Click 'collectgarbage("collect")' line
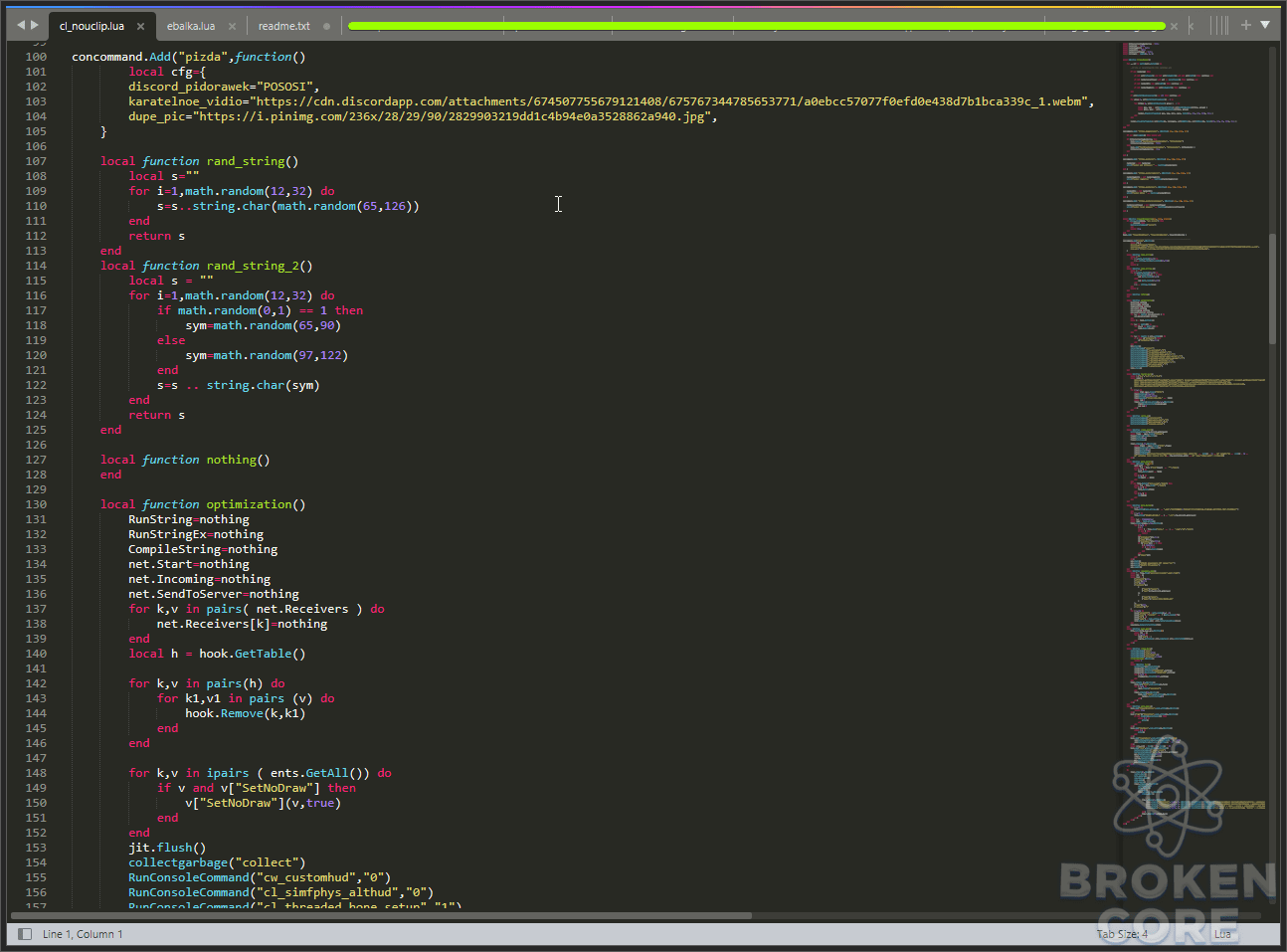The width and height of the screenshot is (1287, 952). [x=217, y=862]
